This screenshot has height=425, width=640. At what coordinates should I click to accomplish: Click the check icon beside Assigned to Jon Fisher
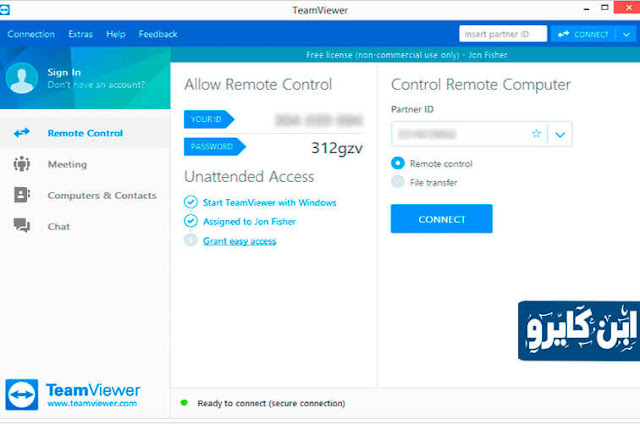point(191,221)
